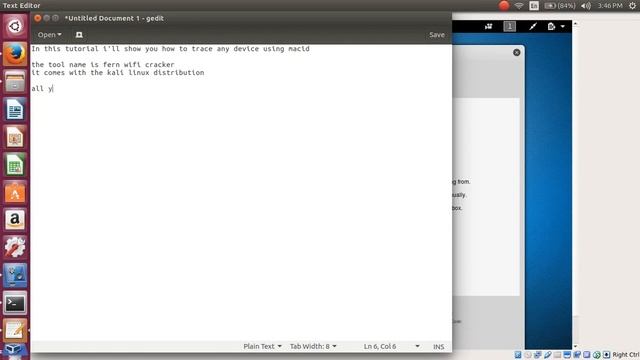640x360 pixels.
Task: Open the blue tool dock icon above Terminal
Action: 15,275
